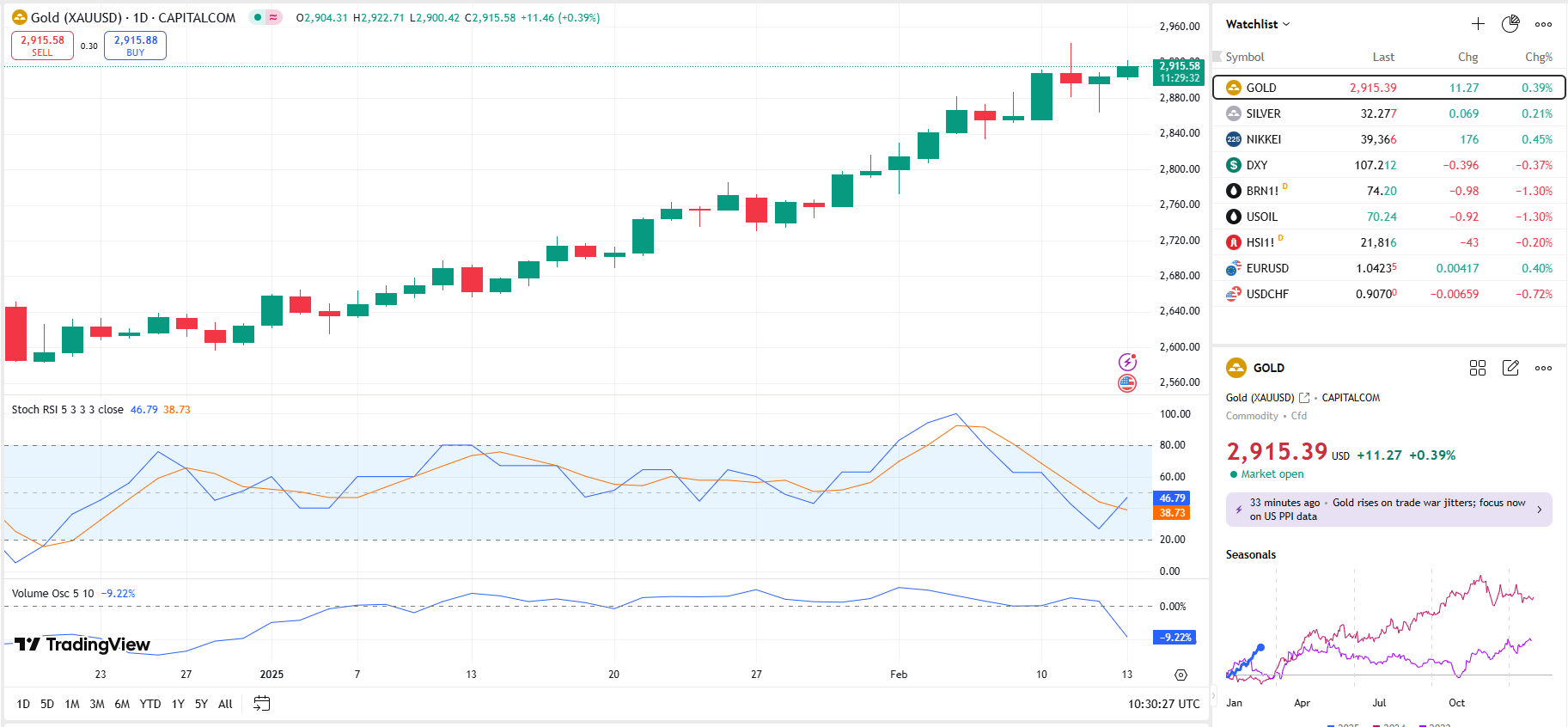Screen dimensions: 1568x727
Task: Add a symbol with the watchlist plus icon
Action: tap(1478, 24)
